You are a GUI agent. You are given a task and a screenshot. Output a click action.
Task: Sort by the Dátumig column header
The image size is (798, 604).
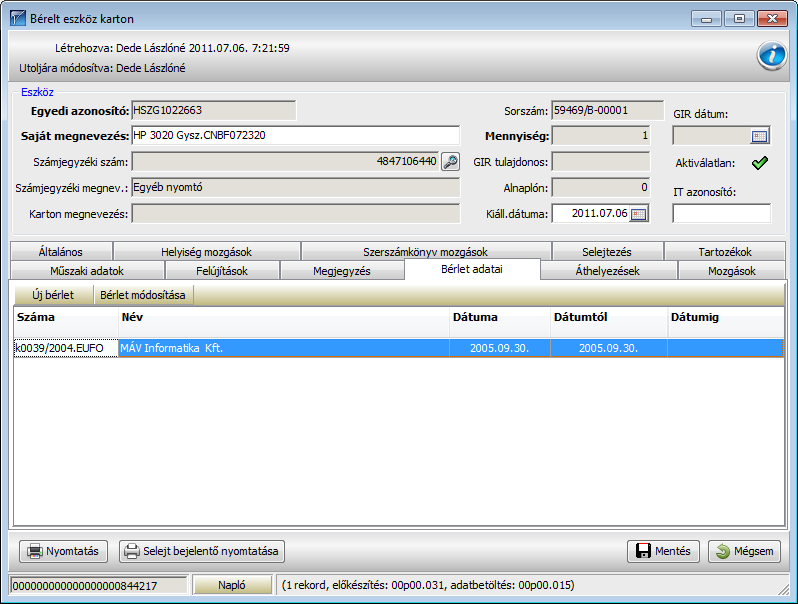pos(726,322)
